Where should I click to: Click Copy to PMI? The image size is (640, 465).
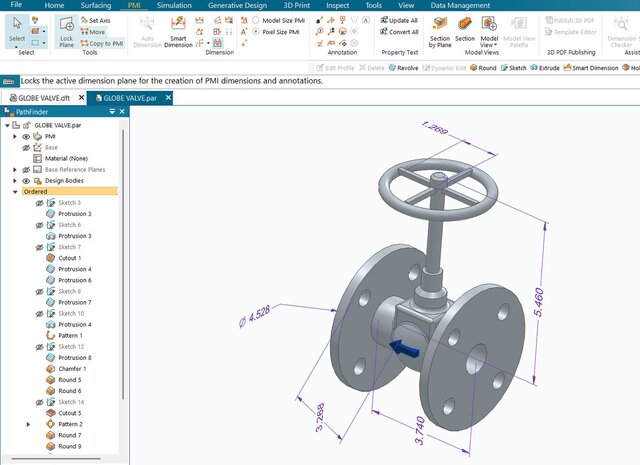pos(102,43)
